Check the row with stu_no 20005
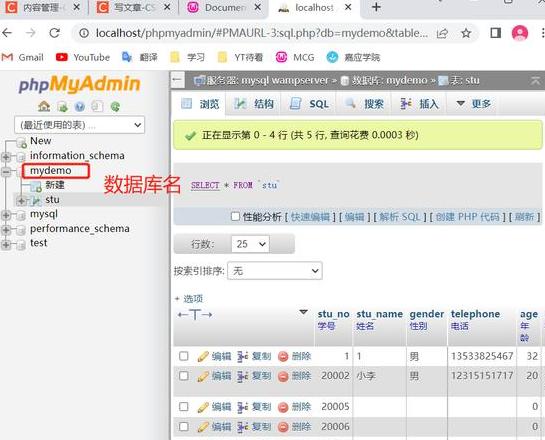This screenshot has width=545, height=440. point(184,407)
